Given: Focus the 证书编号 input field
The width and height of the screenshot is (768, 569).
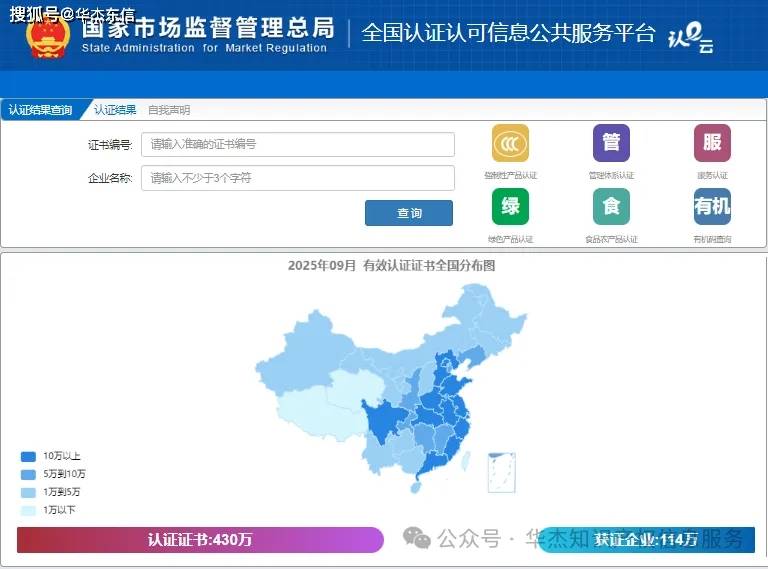Looking at the screenshot, I should point(297,145).
